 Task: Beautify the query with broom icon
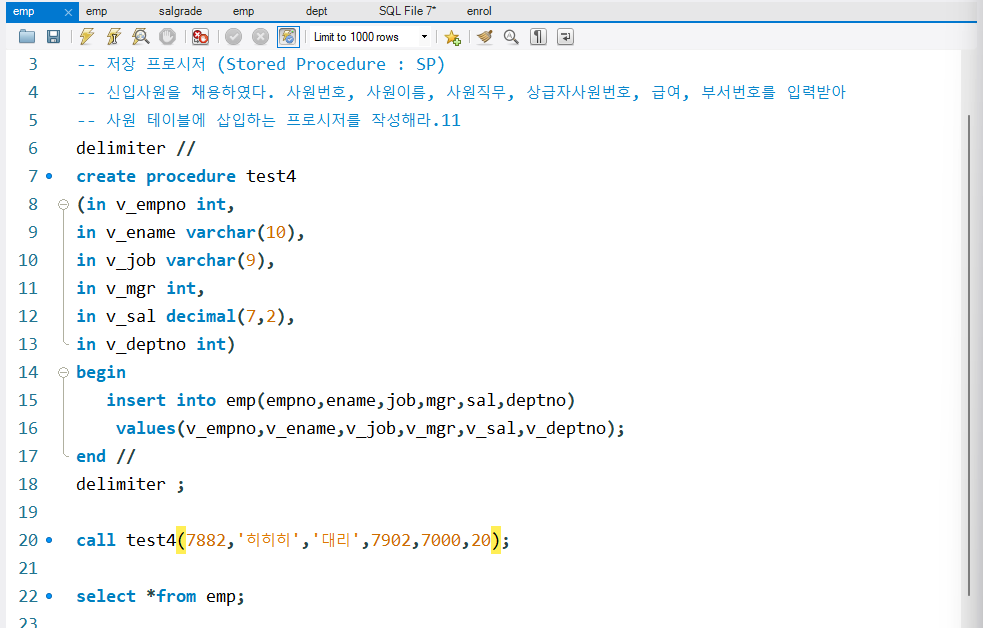(484, 37)
